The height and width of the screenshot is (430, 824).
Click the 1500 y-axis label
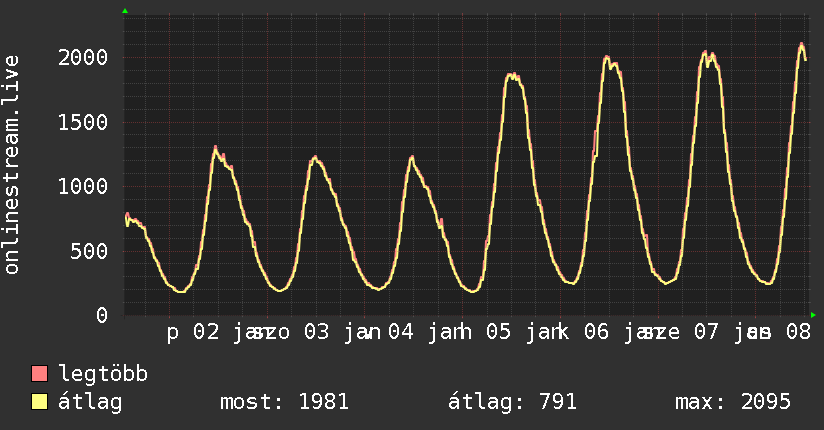[83, 122]
